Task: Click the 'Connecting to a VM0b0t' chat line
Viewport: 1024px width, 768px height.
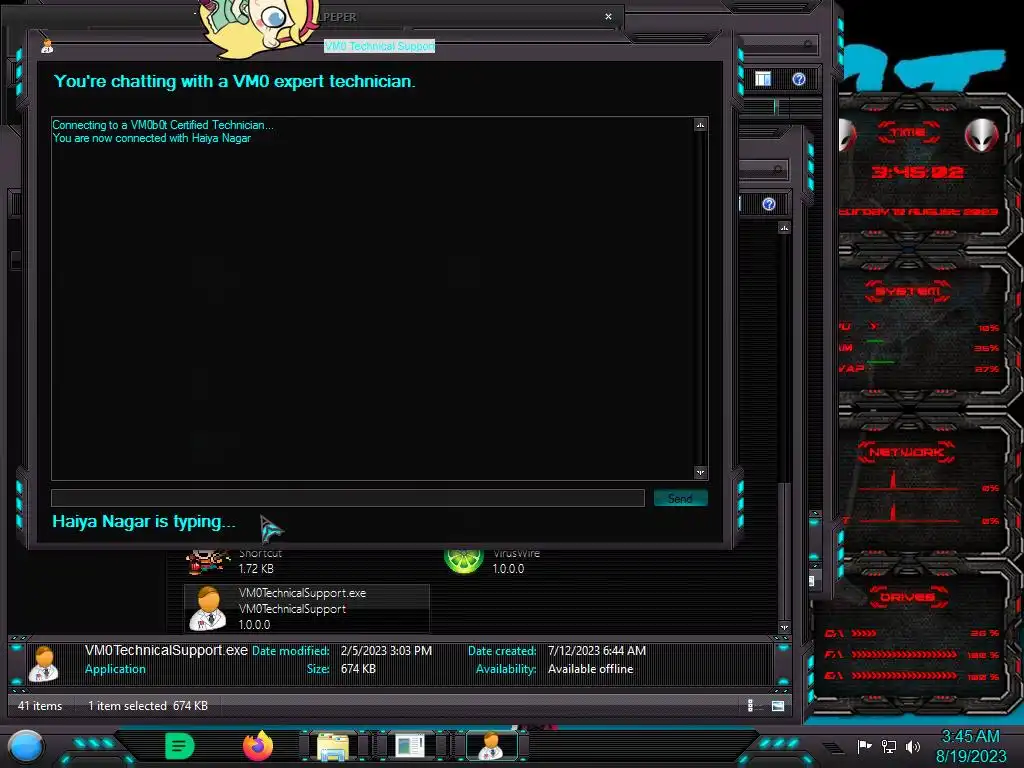Action: coord(163,125)
